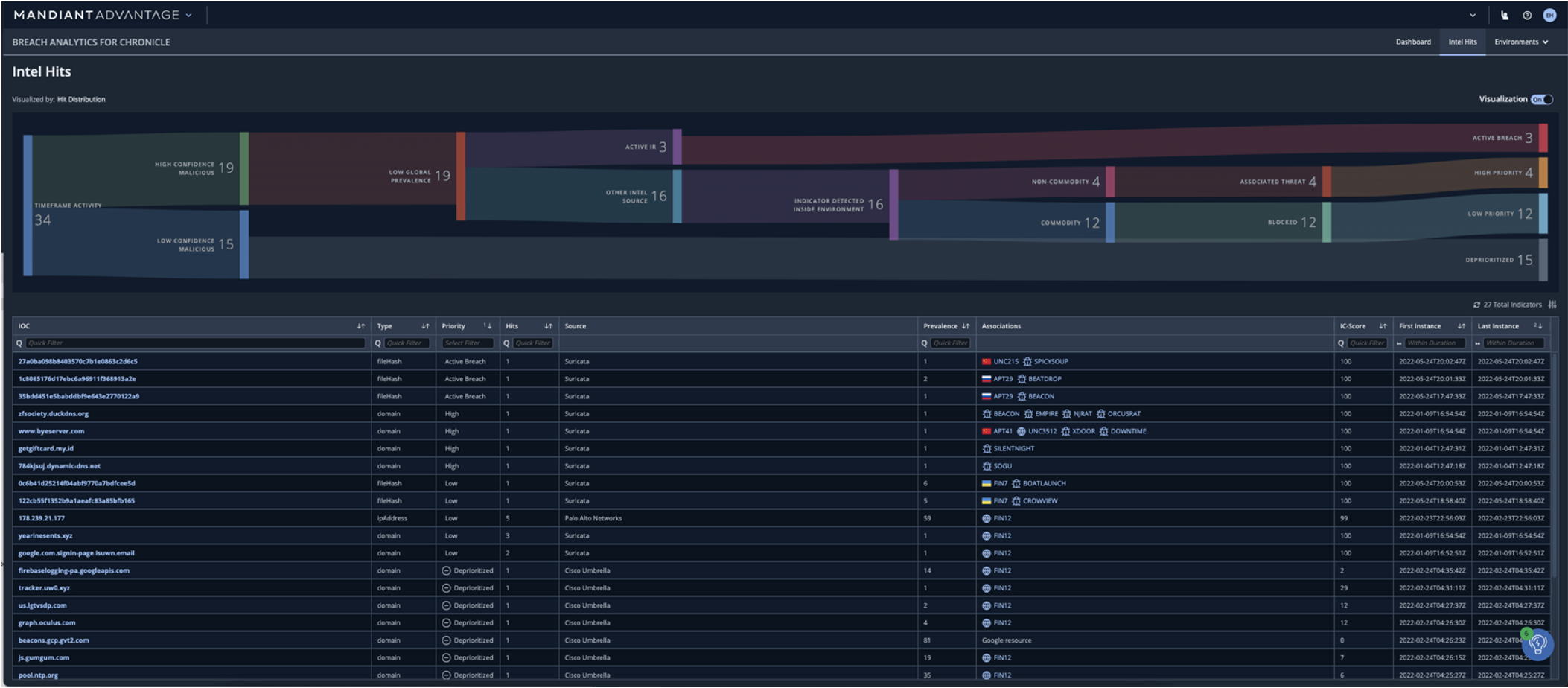Select the Non-Commodity 4 Sankey node
This screenshot has width=1568, height=688.
click(1110, 182)
